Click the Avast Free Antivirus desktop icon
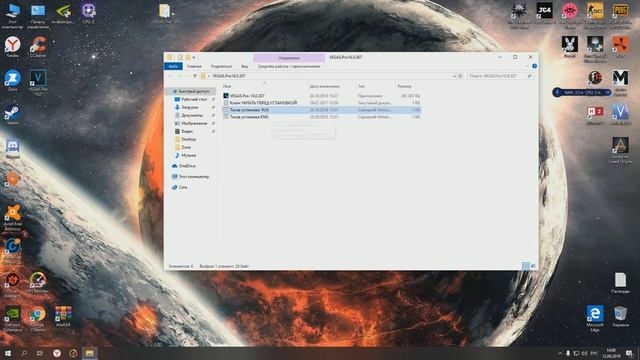The image size is (640, 360). (13, 218)
